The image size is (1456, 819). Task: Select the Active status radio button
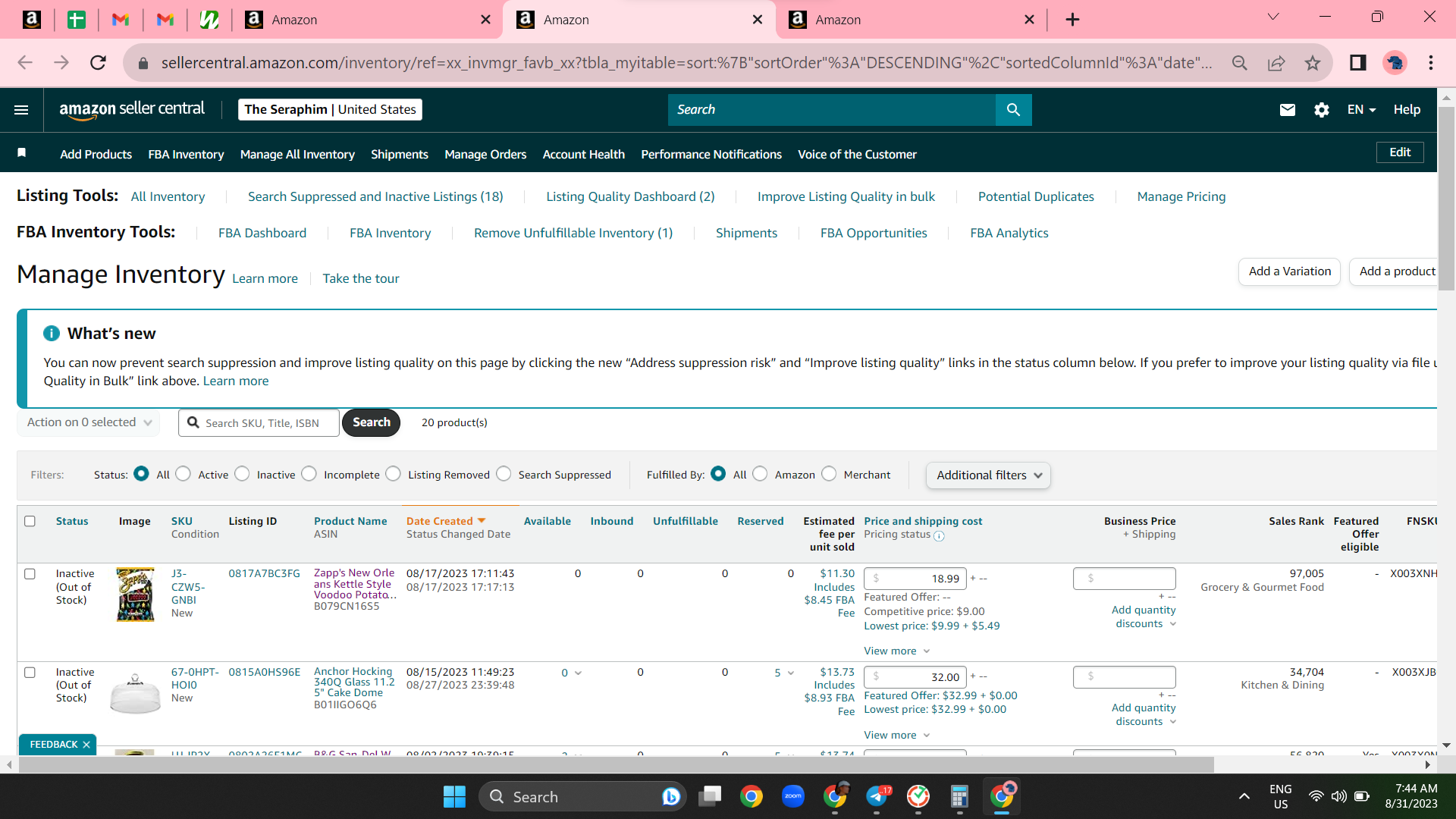tap(183, 474)
